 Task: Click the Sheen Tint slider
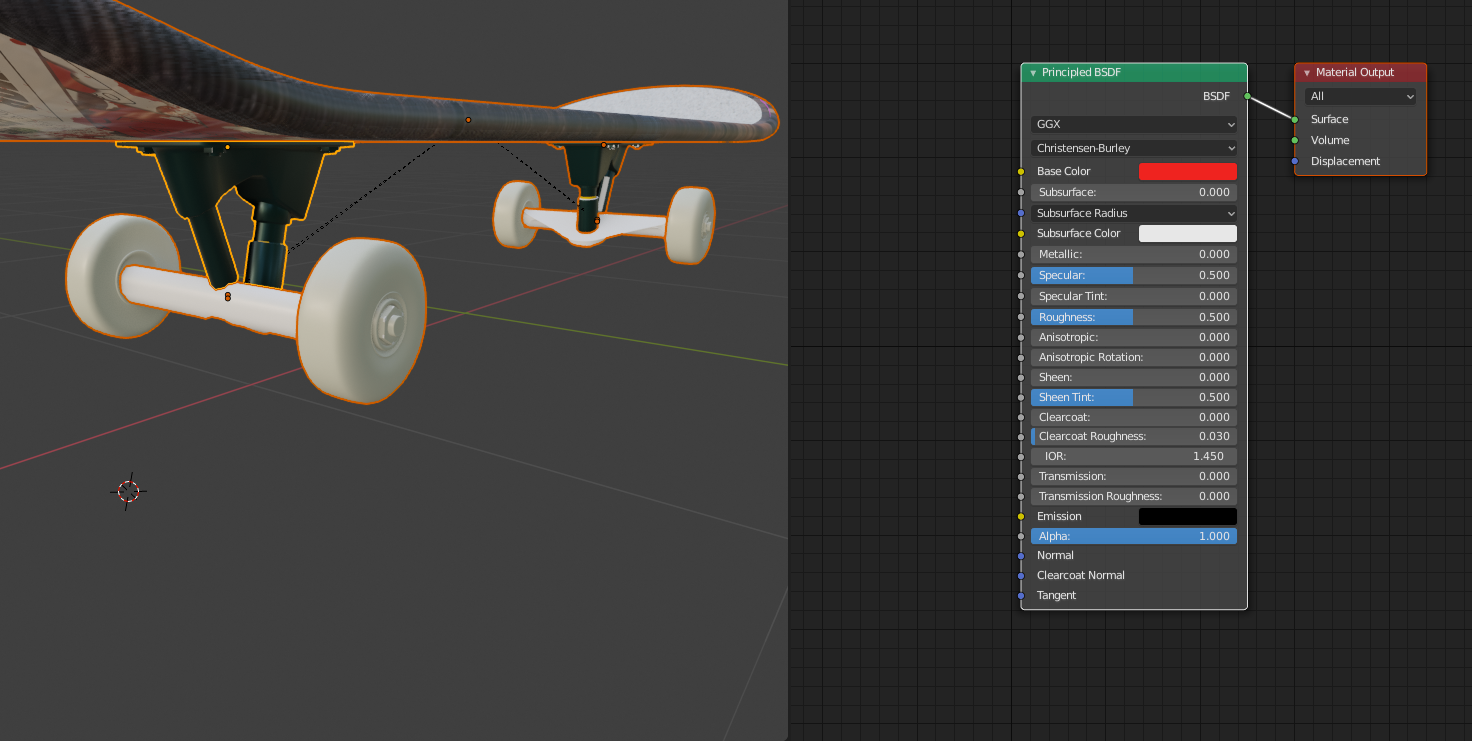click(x=1134, y=397)
